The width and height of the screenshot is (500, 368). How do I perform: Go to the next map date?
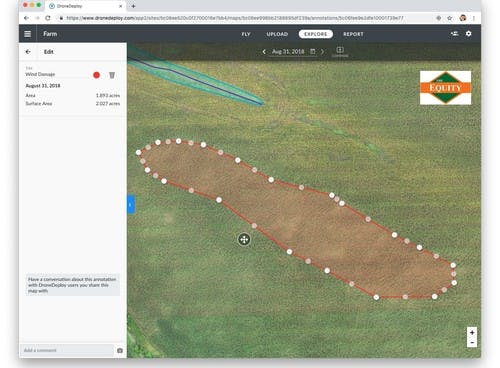click(x=322, y=52)
